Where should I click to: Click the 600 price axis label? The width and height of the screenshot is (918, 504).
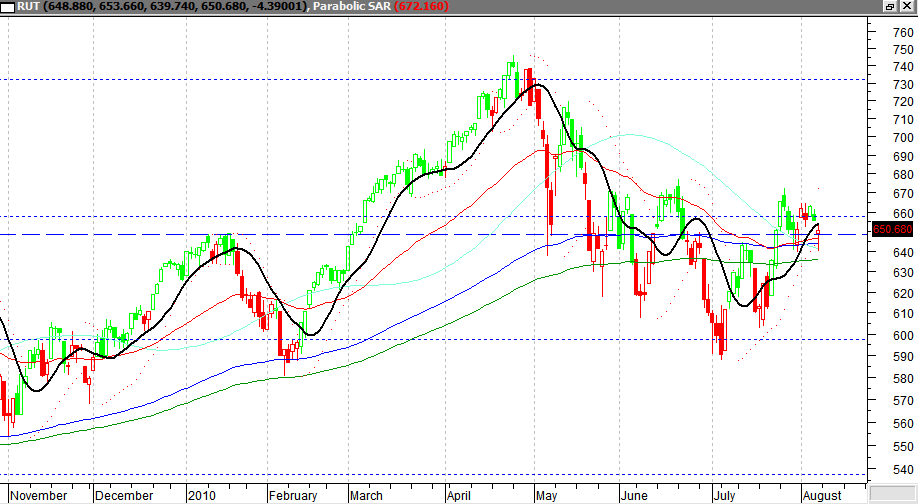point(903,336)
